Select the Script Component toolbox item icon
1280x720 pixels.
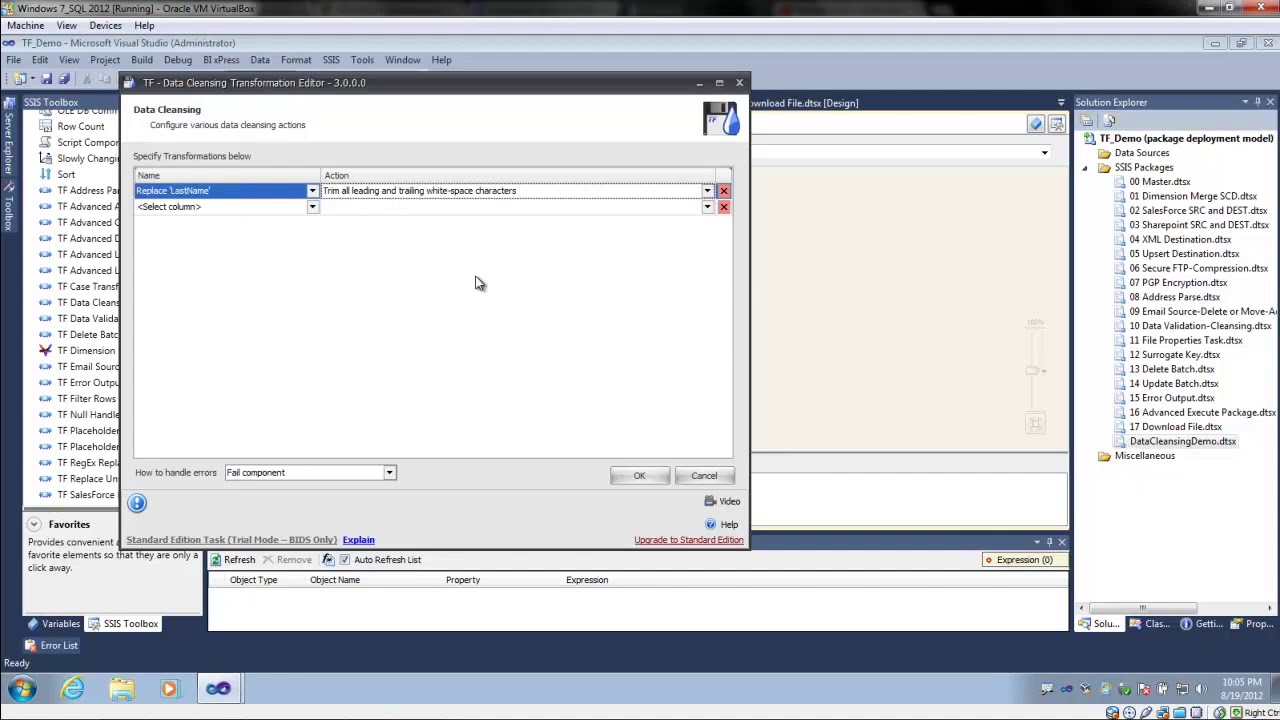(x=45, y=142)
